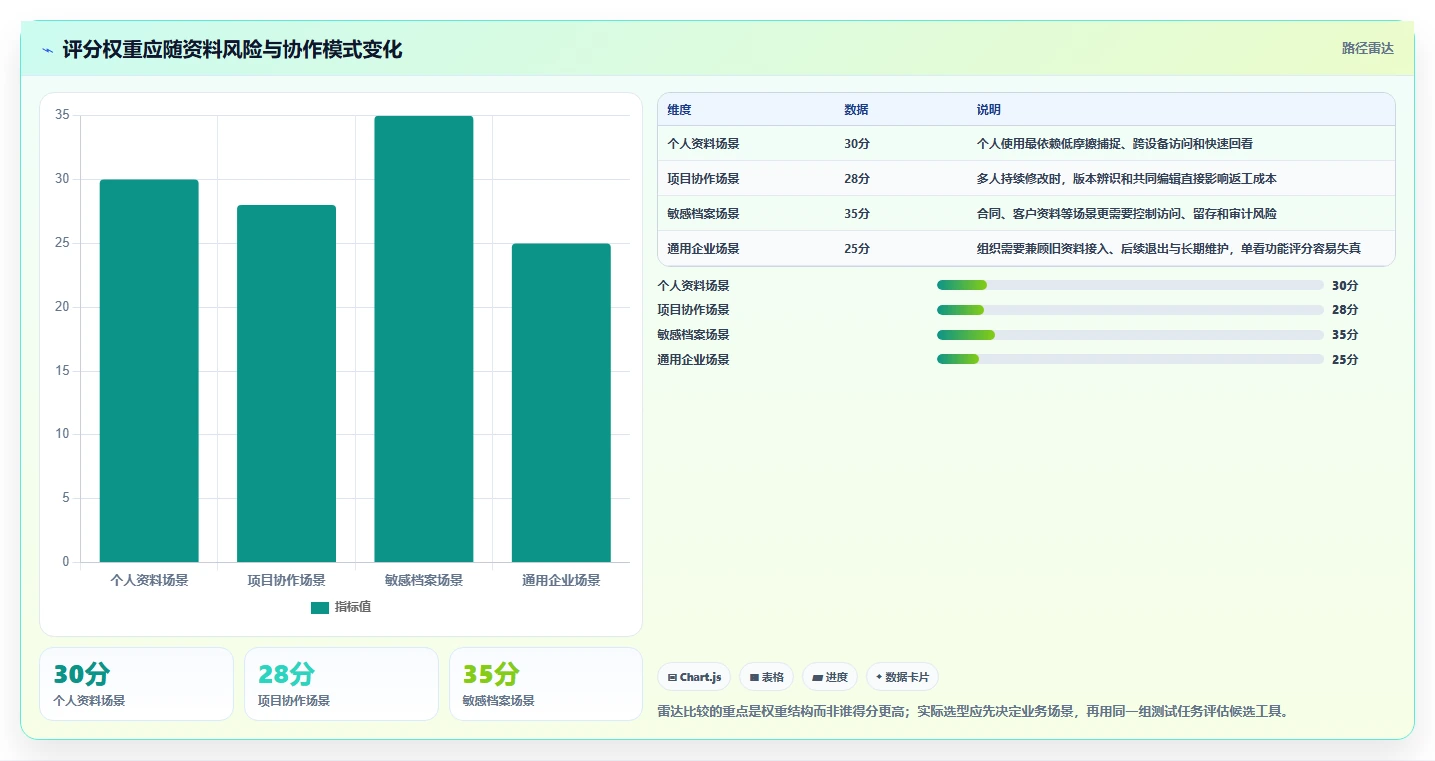This screenshot has height=761, width=1435.
Task: Click the Chart.js chip
Action: [x=695, y=677]
